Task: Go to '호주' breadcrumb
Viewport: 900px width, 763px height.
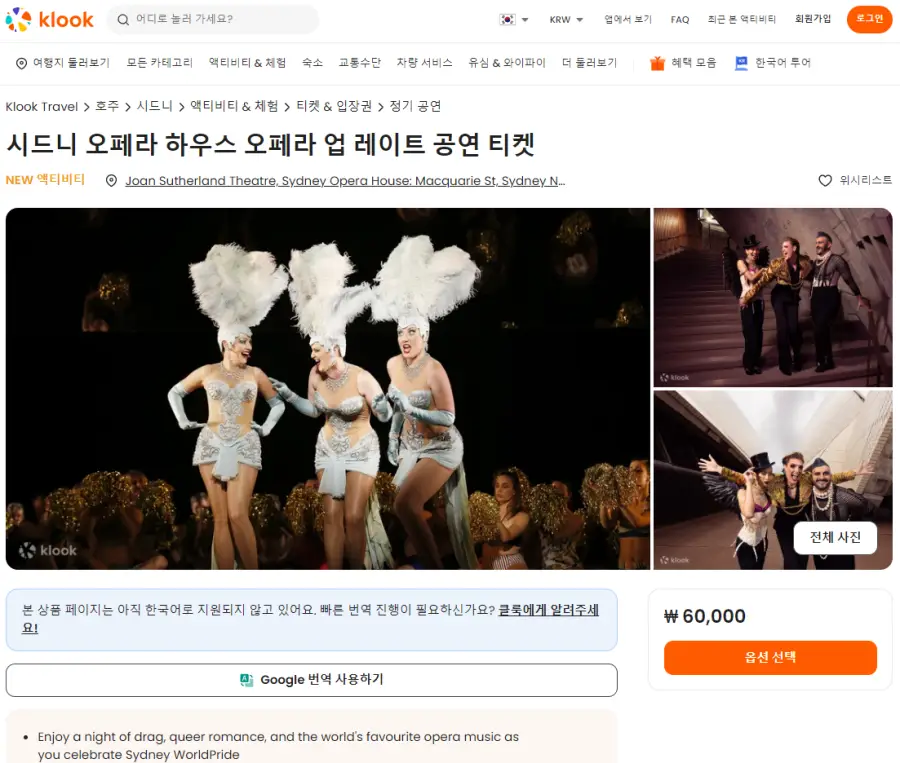Action: coord(107,106)
